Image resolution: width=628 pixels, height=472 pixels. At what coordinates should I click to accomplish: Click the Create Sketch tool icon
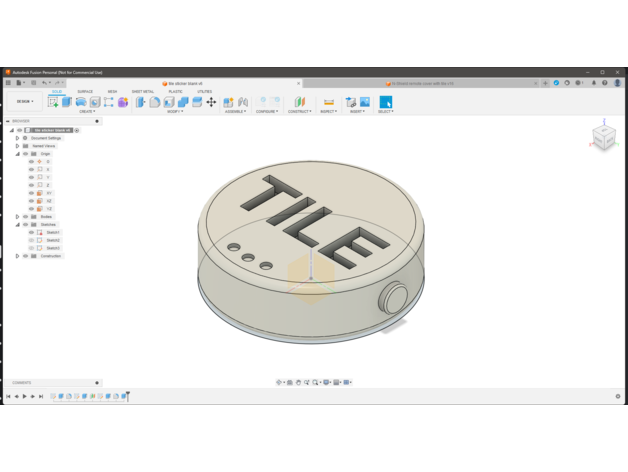pos(53,102)
